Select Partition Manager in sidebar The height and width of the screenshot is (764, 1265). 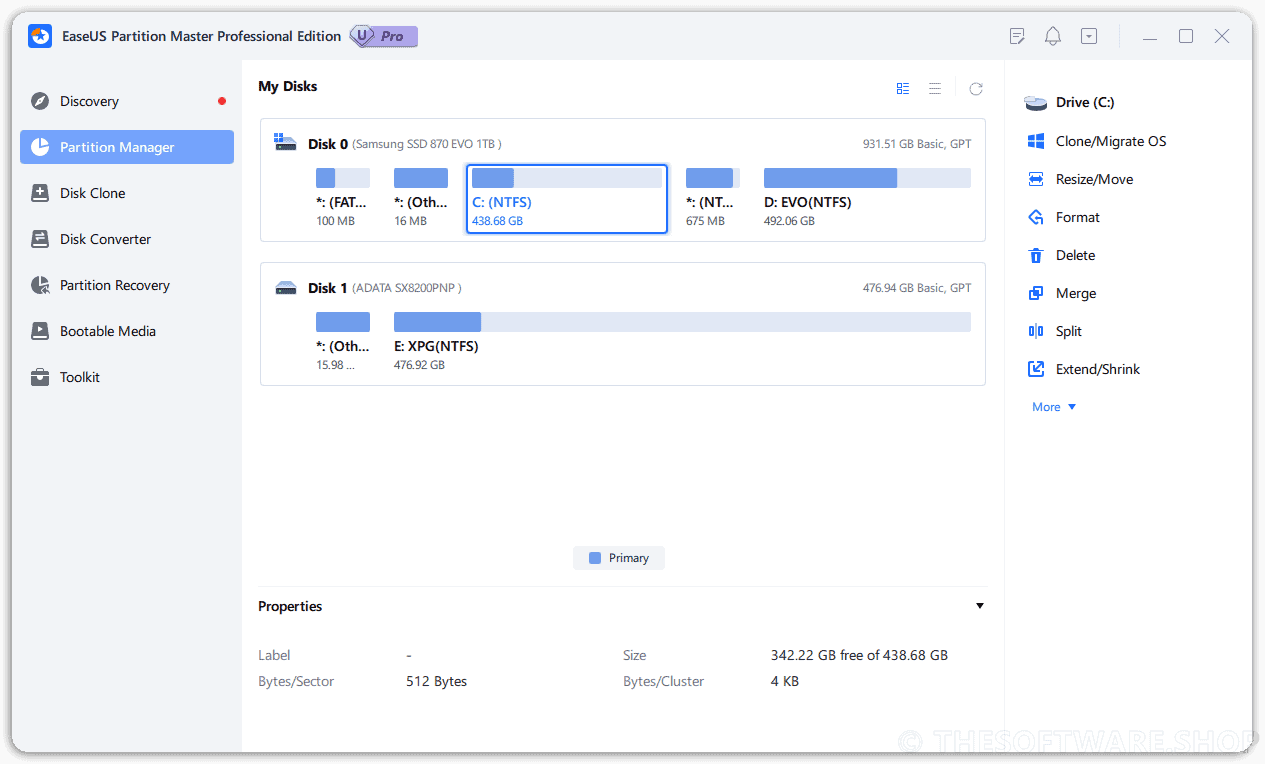tap(127, 147)
